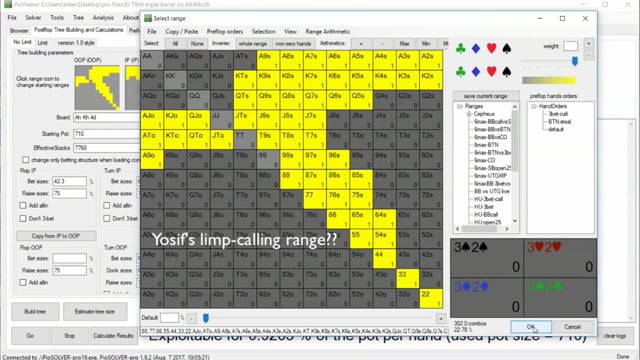Open File menu in Select range dialog
This screenshot has width=640, height=360.
click(152, 31)
